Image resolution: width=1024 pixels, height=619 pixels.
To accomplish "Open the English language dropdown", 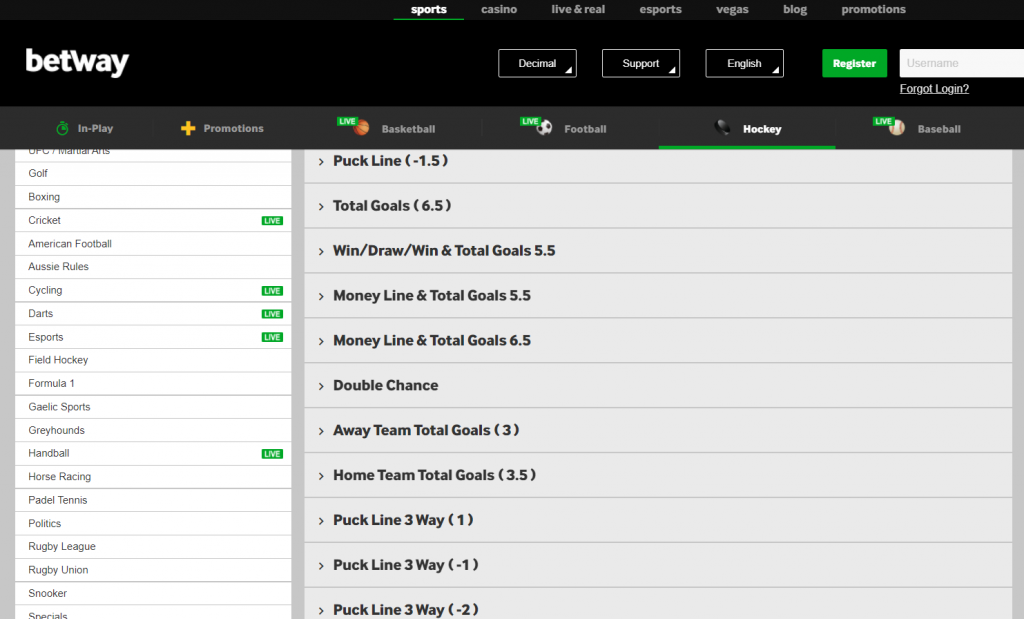I will tap(744, 63).
